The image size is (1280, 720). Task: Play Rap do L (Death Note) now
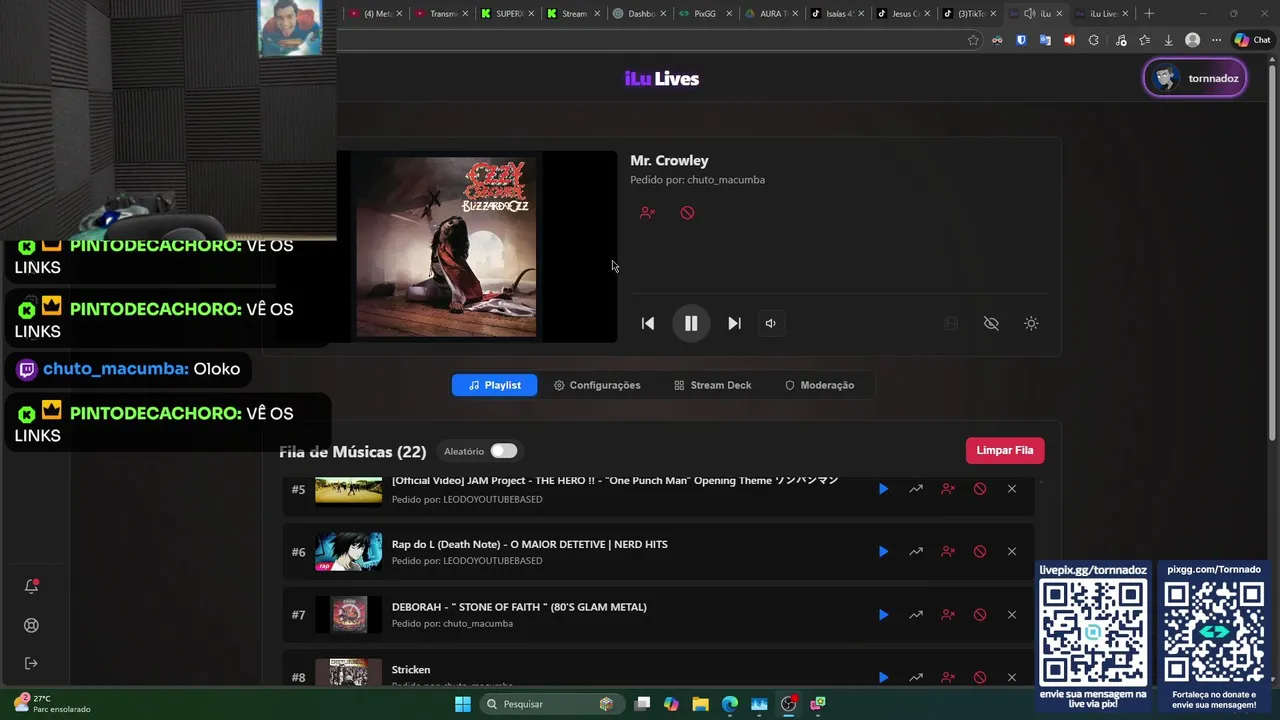click(883, 551)
